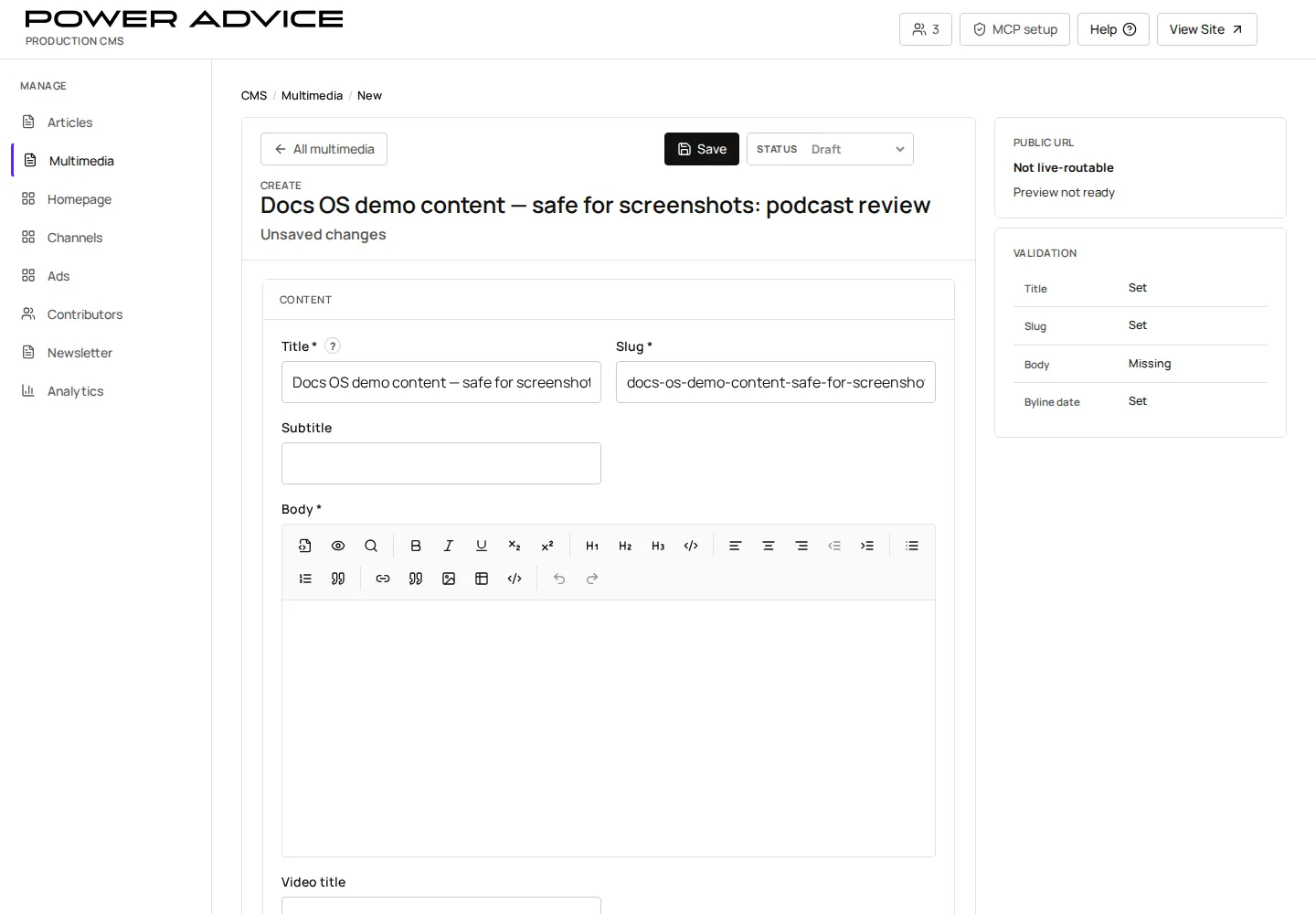Click into the Subtitle input field
1316x914 pixels.
point(441,463)
